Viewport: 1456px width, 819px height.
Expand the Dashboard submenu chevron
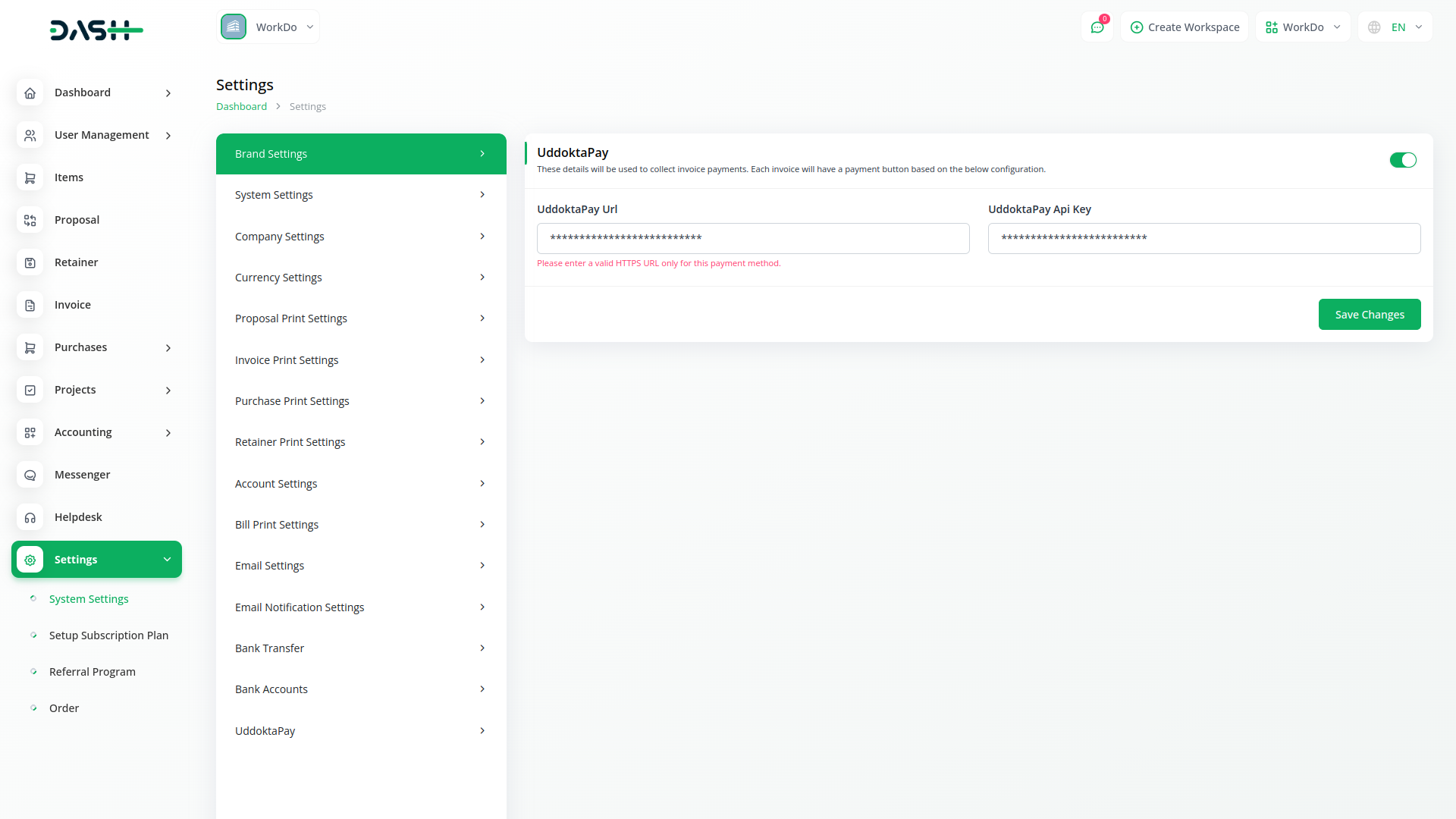click(168, 93)
